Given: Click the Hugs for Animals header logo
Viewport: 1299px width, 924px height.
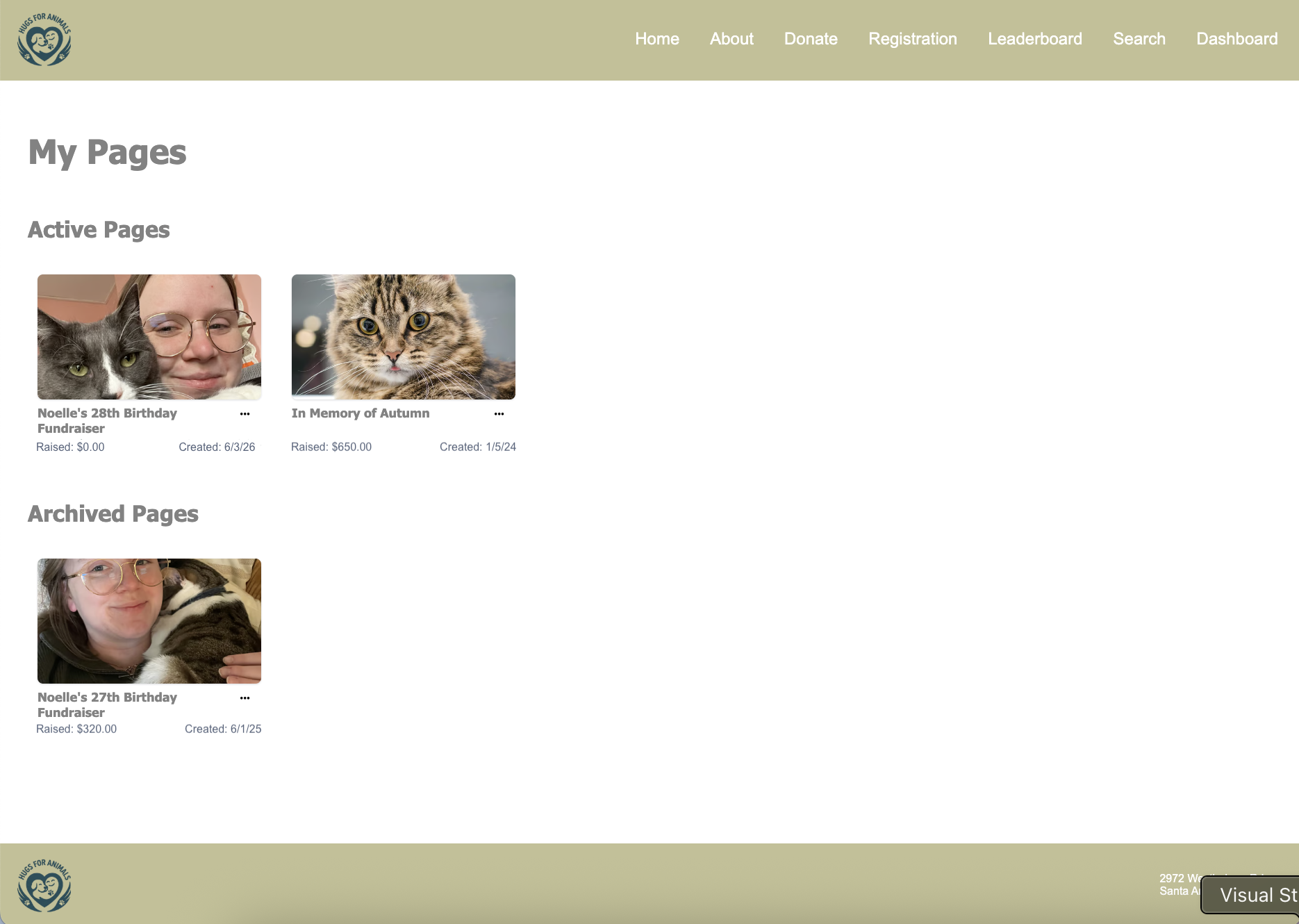Looking at the screenshot, I should point(44,40).
